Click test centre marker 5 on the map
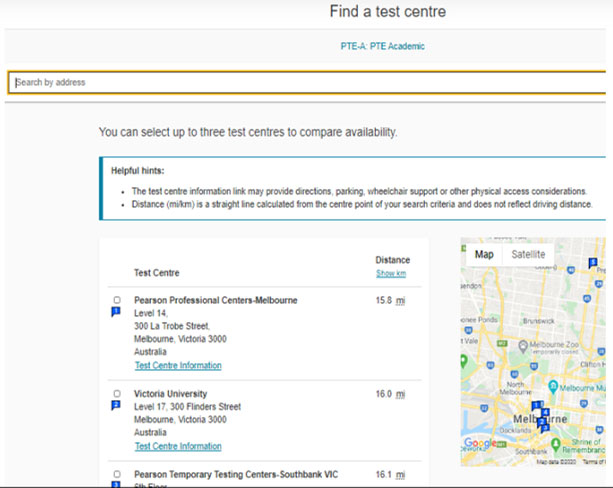 tap(593, 262)
